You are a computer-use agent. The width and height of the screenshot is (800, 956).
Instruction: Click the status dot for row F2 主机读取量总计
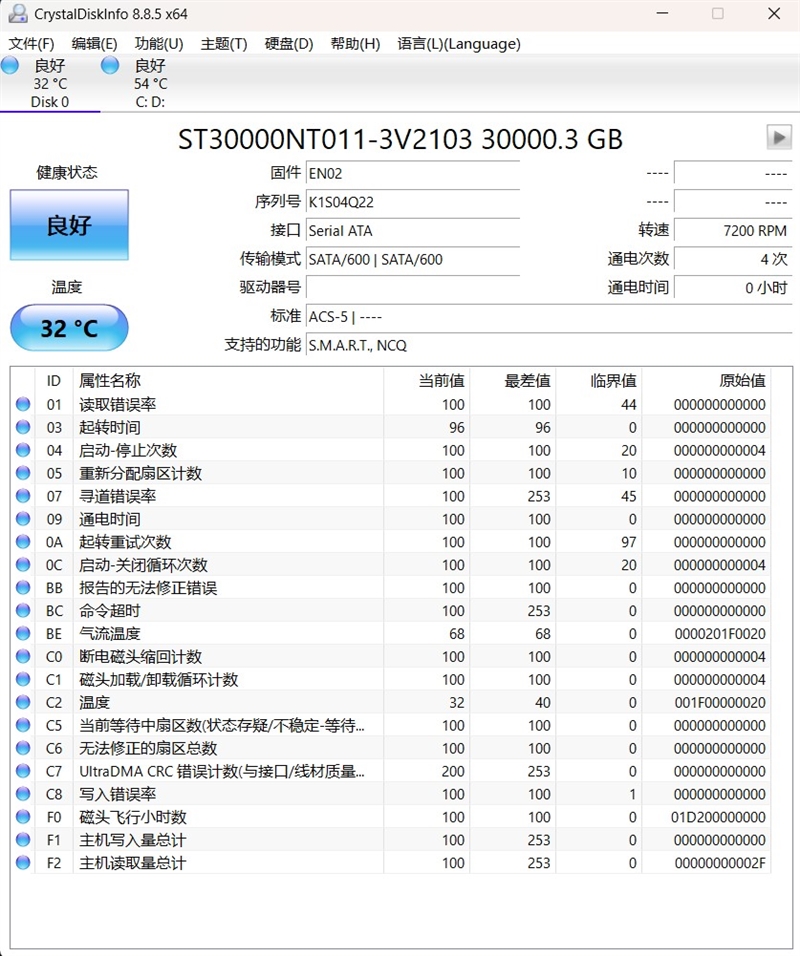(23, 863)
